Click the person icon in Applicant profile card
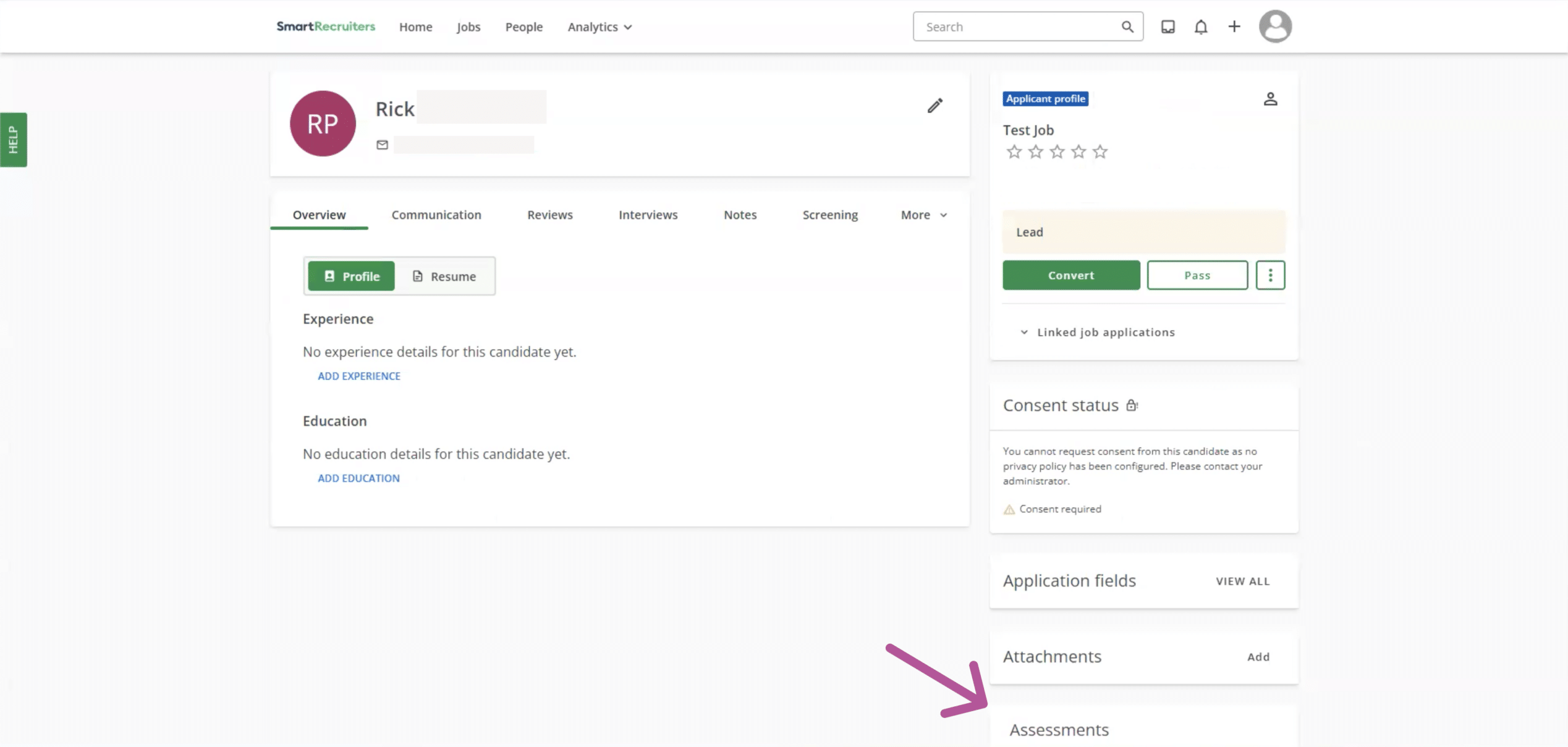Viewport: 1568px width, 747px height. point(1270,99)
